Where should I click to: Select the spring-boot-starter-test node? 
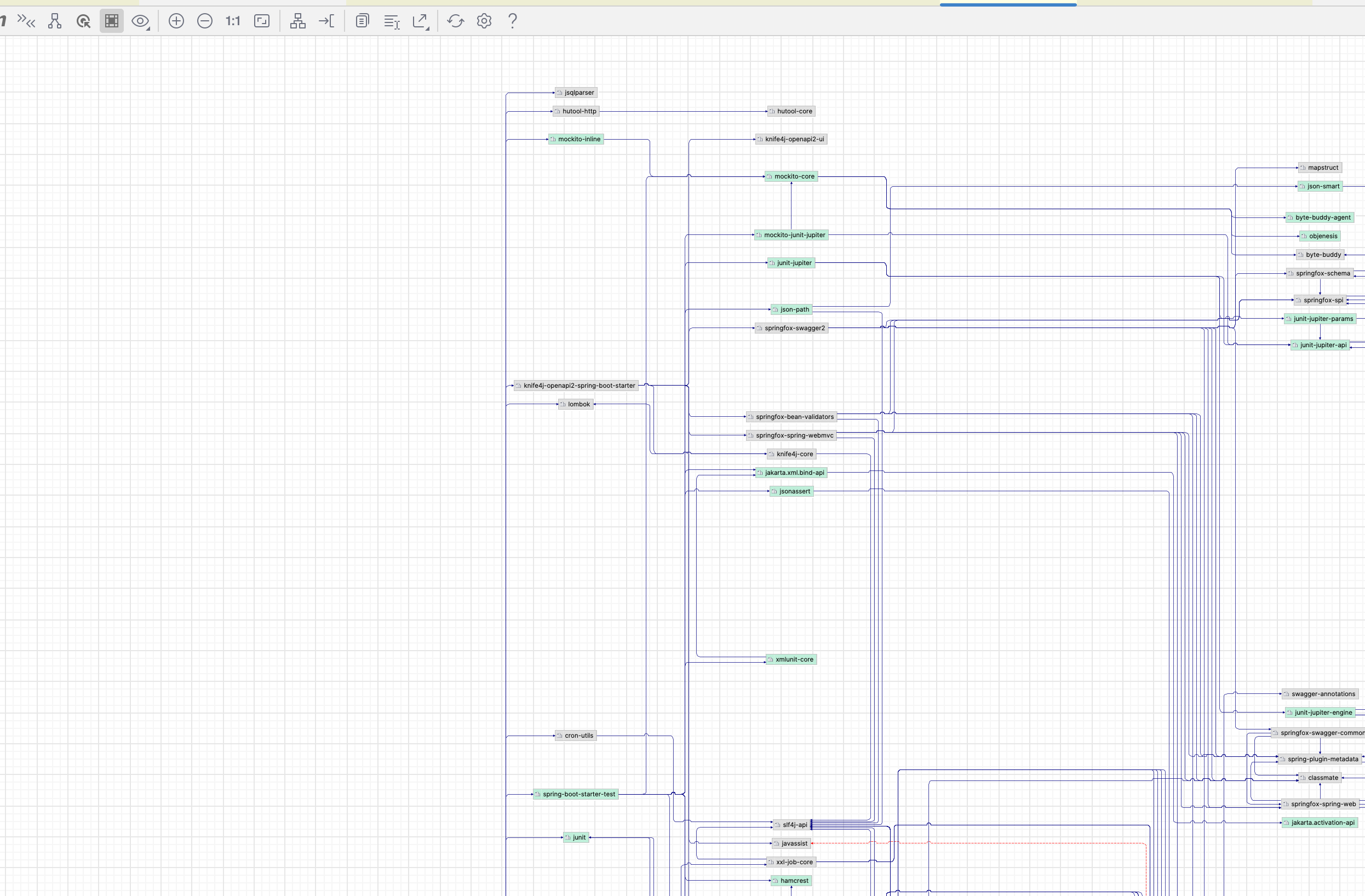(x=576, y=795)
